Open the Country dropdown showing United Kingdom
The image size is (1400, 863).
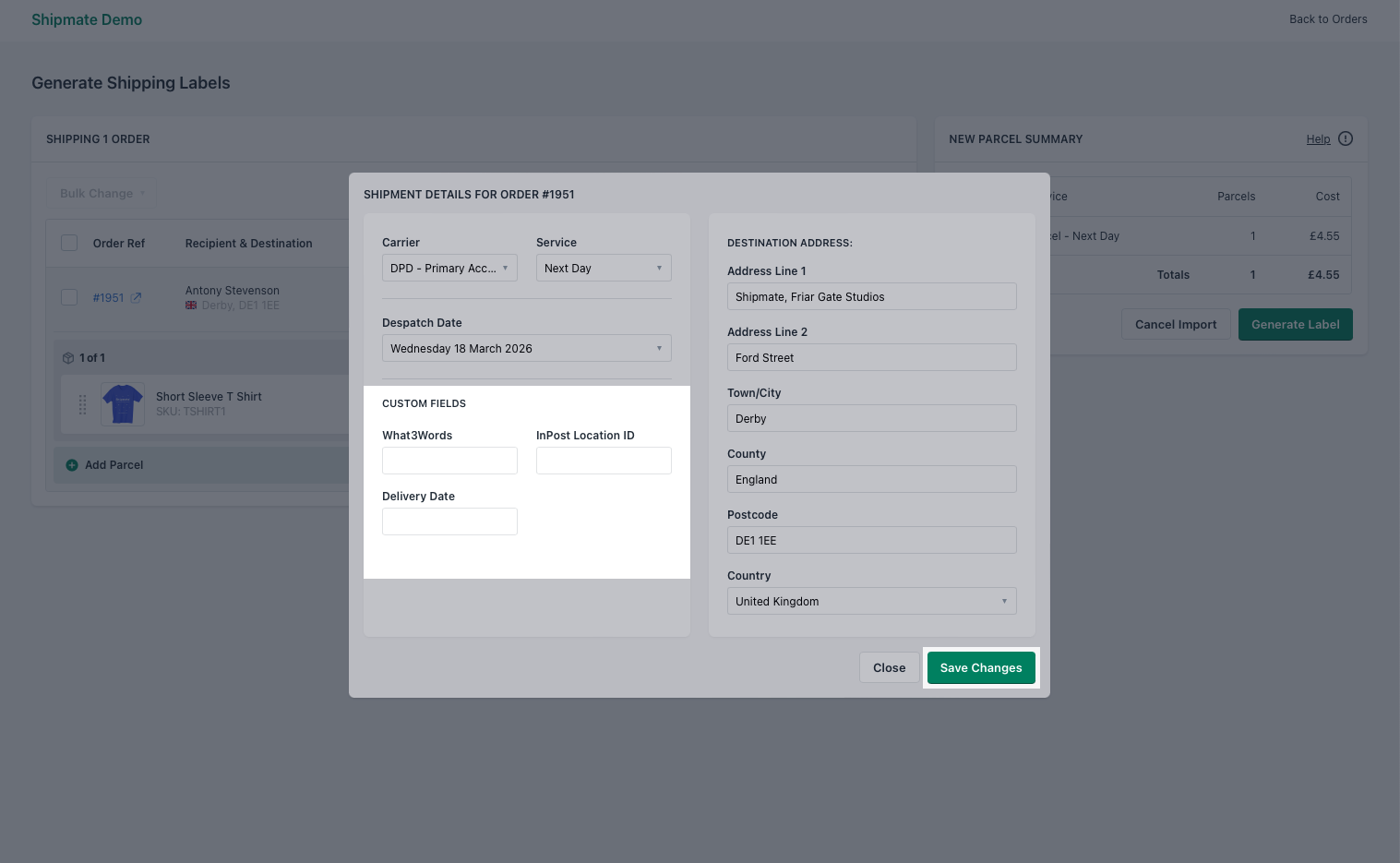(x=871, y=601)
